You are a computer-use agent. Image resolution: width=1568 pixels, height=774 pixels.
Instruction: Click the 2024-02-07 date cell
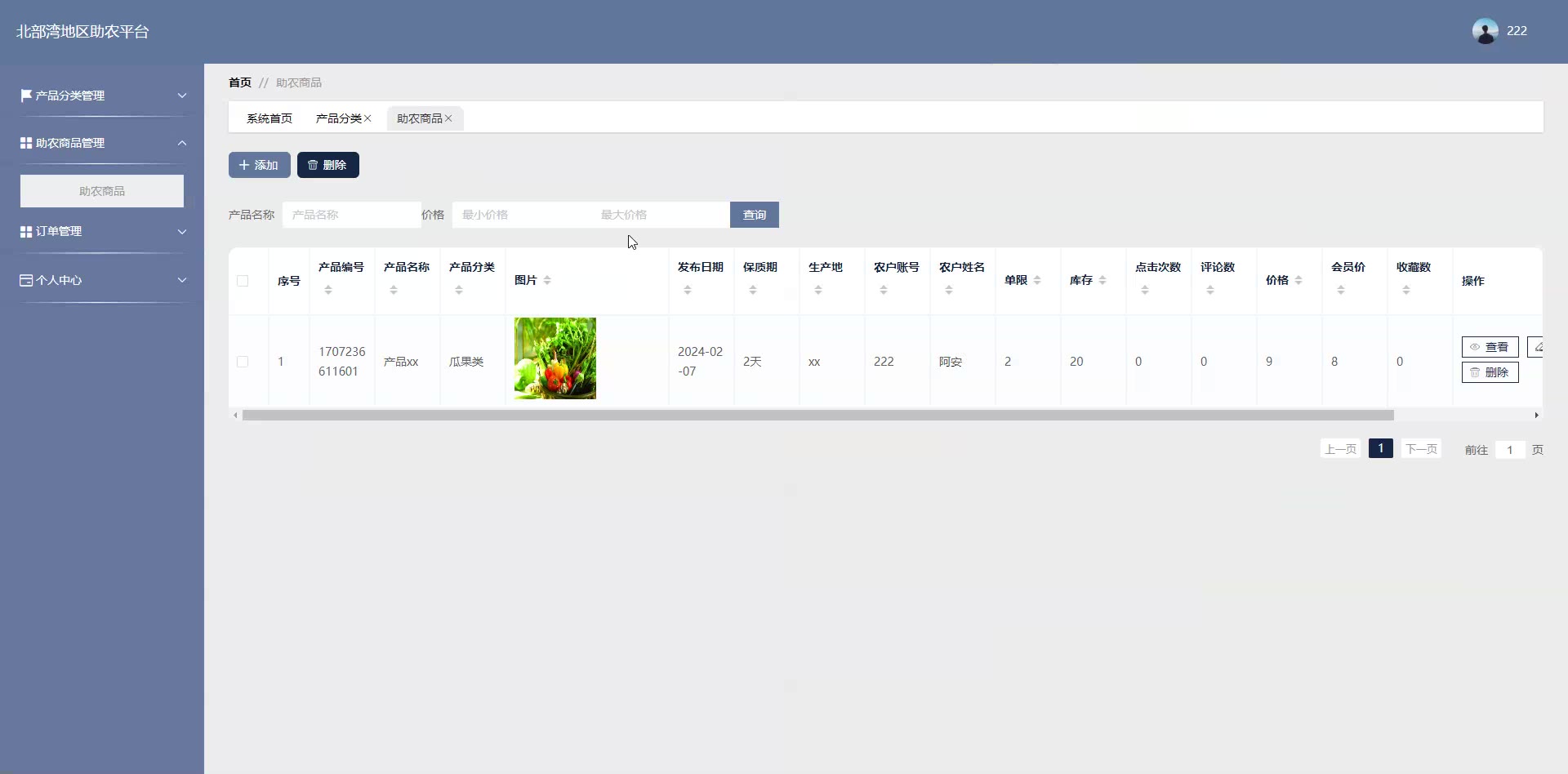coord(701,362)
